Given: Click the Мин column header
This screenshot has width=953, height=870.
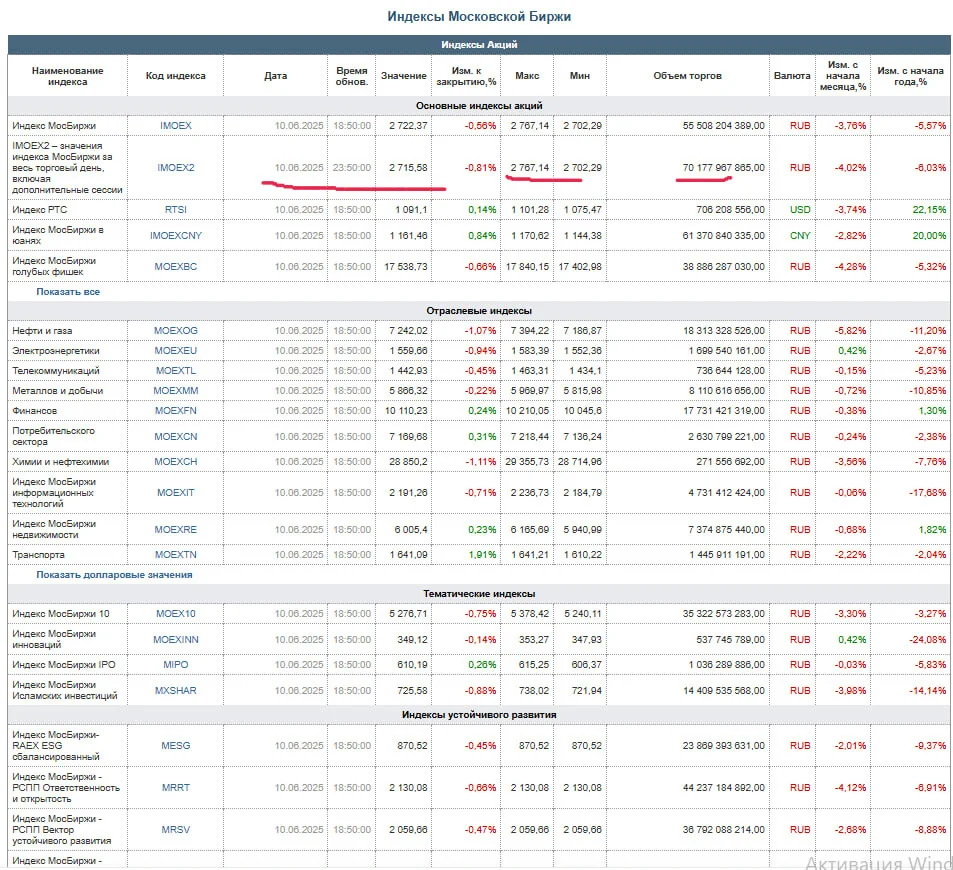Looking at the screenshot, I should [x=580, y=75].
